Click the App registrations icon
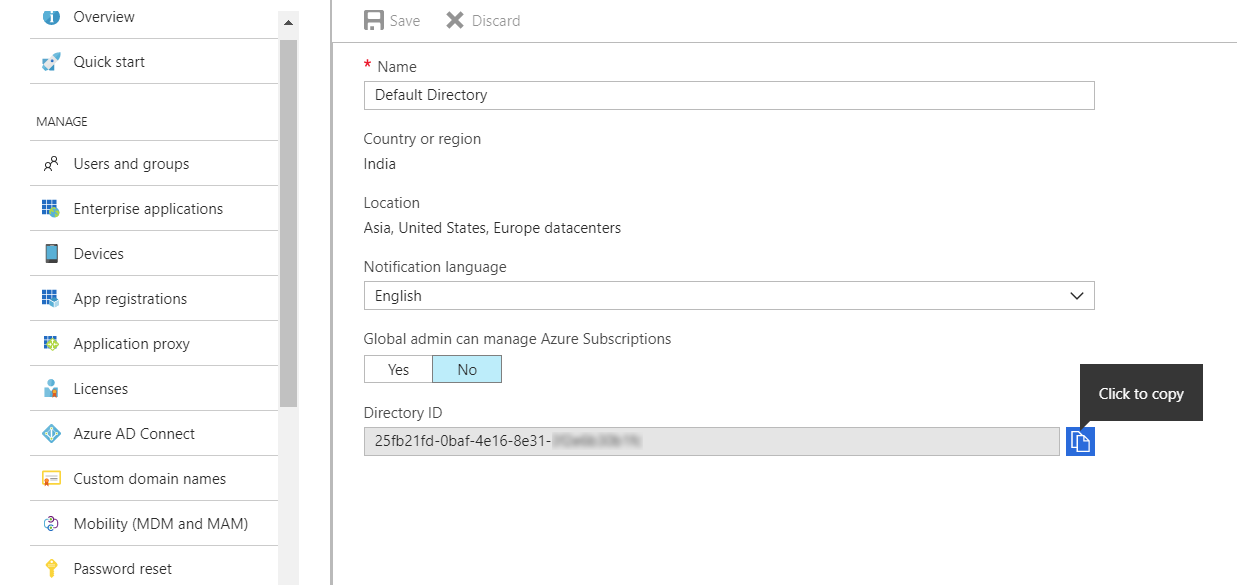The height and width of the screenshot is (585, 1237). point(51,299)
